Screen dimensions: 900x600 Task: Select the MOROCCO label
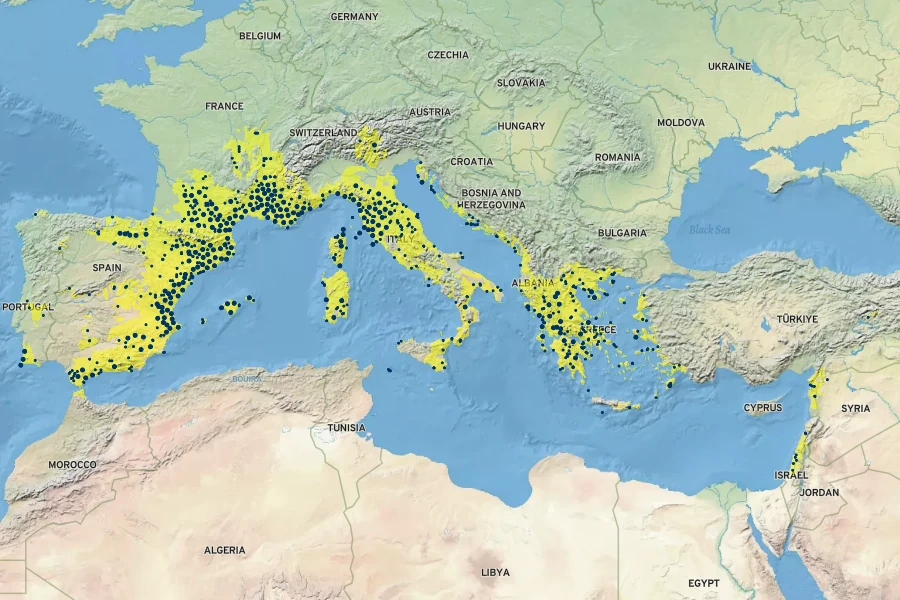[72, 465]
